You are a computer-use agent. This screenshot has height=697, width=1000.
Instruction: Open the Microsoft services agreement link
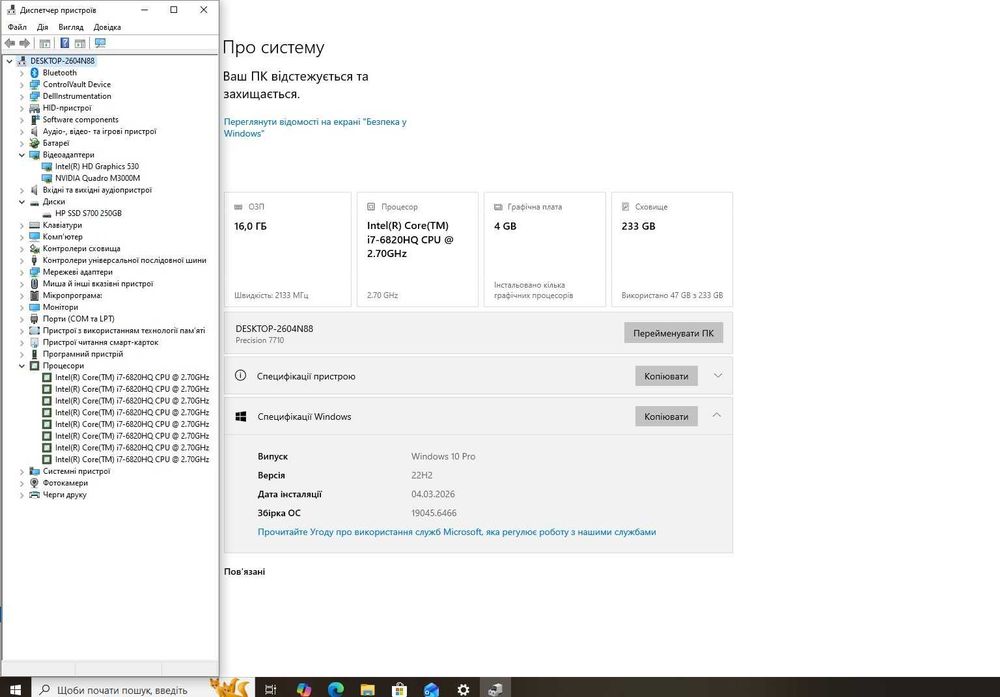457,532
